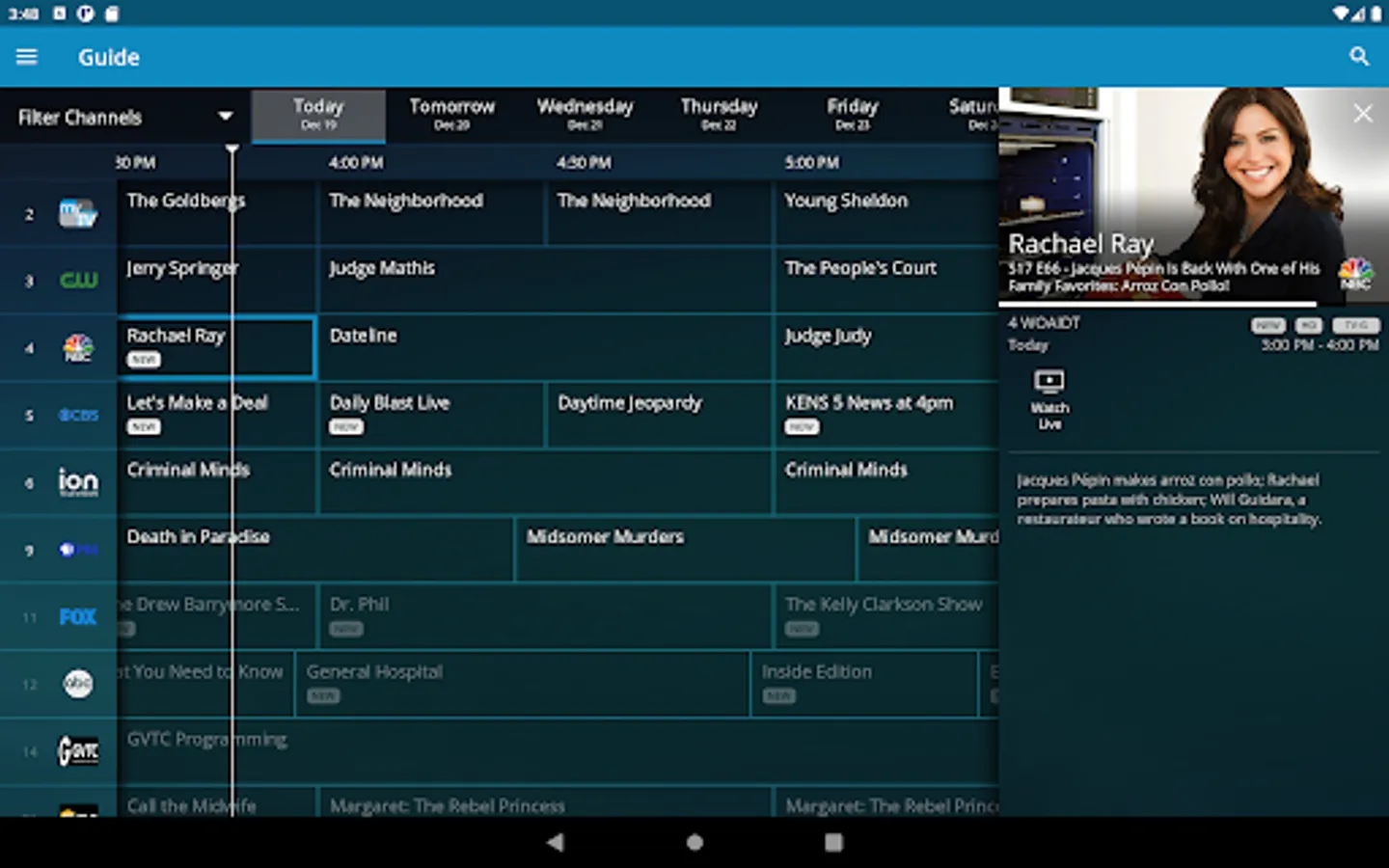Select Death in Paradise program
Viewport: 1389px width, 868px height.
(x=314, y=549)
